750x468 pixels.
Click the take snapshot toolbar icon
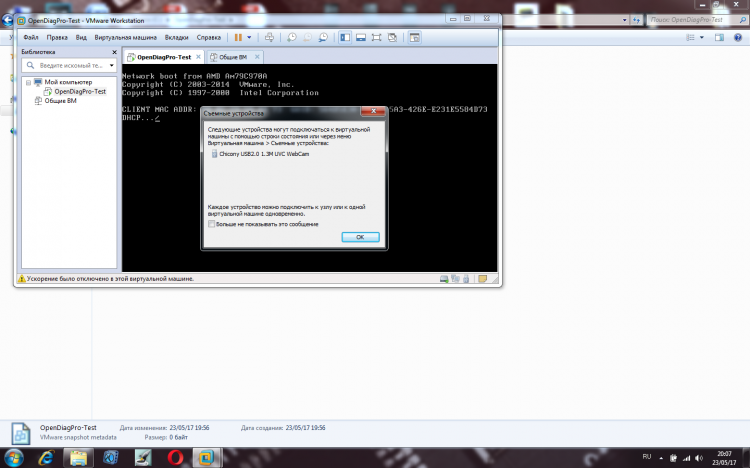[x=292, y=37]
